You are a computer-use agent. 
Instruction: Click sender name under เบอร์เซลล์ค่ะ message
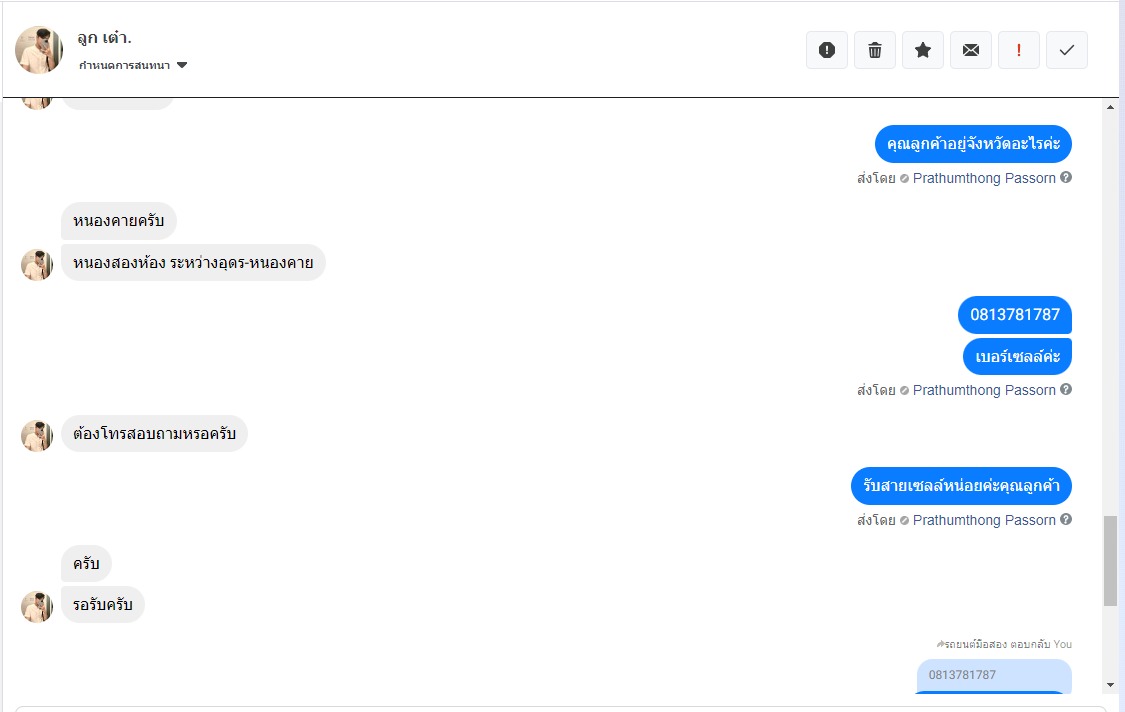point(984,390)
